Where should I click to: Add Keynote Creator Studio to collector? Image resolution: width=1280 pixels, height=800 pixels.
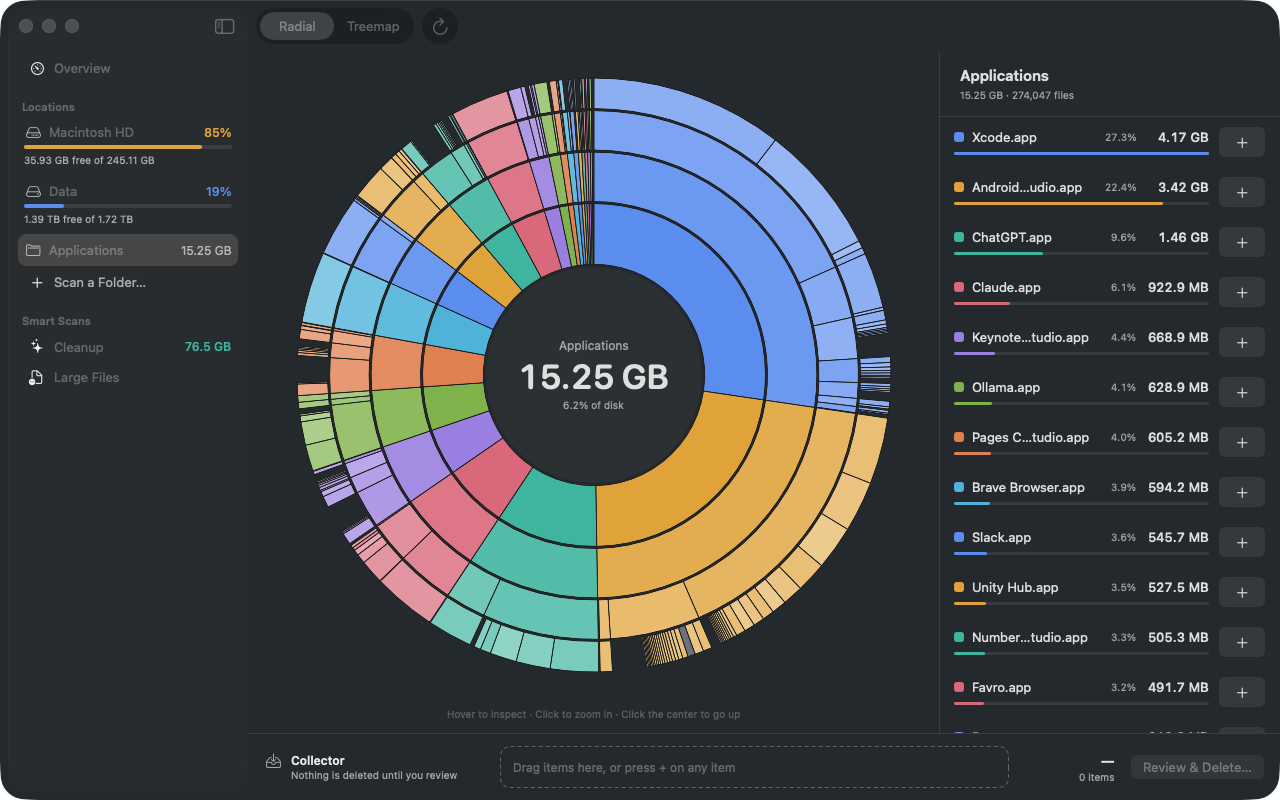pos(1242,343)
